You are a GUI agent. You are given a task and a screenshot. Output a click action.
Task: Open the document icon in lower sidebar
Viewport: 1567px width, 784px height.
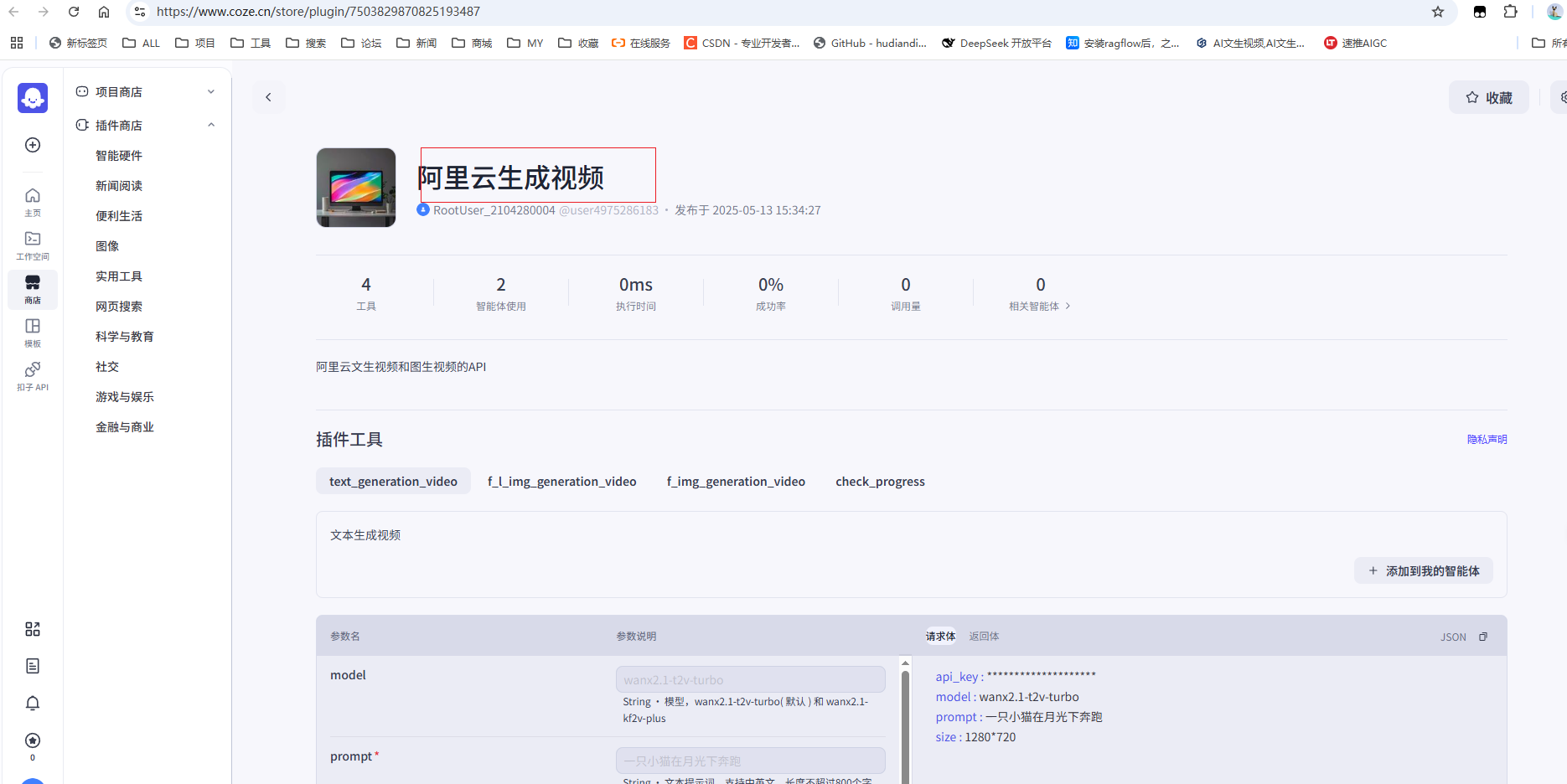[x=33, y=666]
